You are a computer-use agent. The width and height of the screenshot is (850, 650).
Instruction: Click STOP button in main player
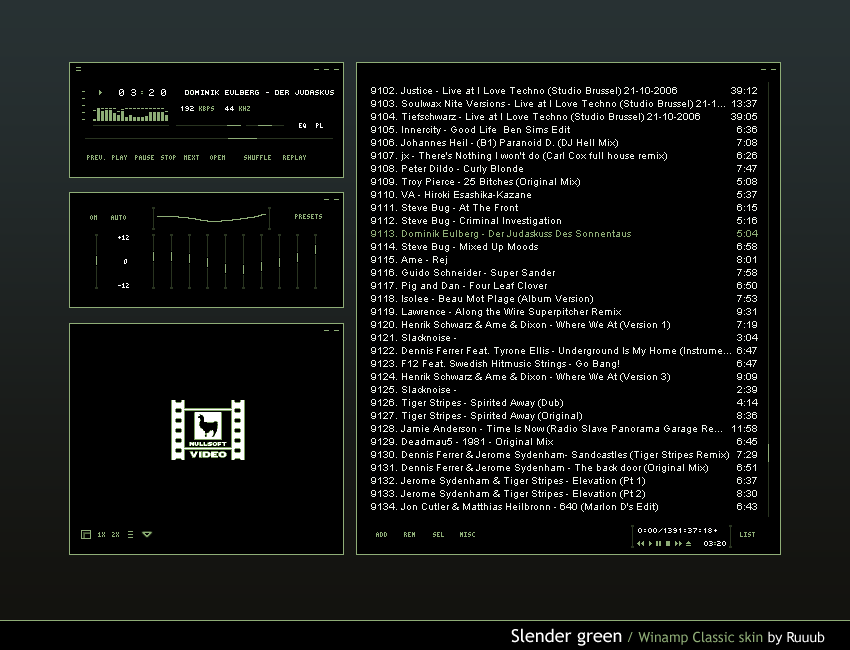click(x=168, y=158)
